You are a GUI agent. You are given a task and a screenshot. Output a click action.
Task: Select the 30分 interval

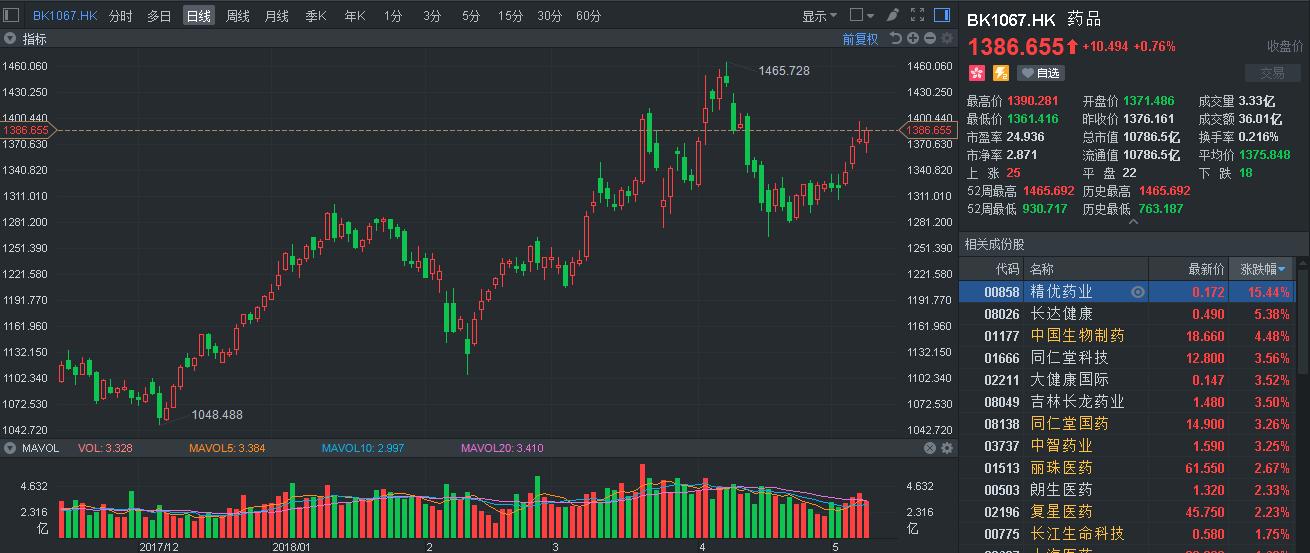[x=549, y=16]
